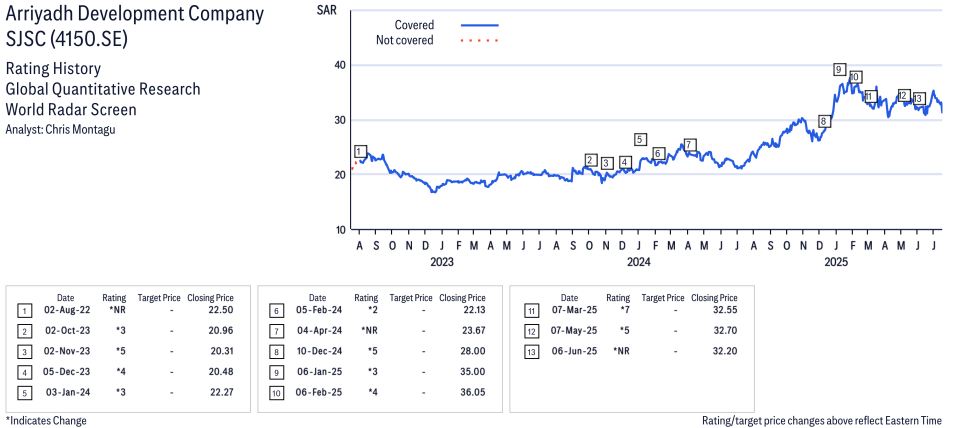953x428 pixels.
Task: Select chart marker 2 on the price line
Action: [x=590, y=160]
